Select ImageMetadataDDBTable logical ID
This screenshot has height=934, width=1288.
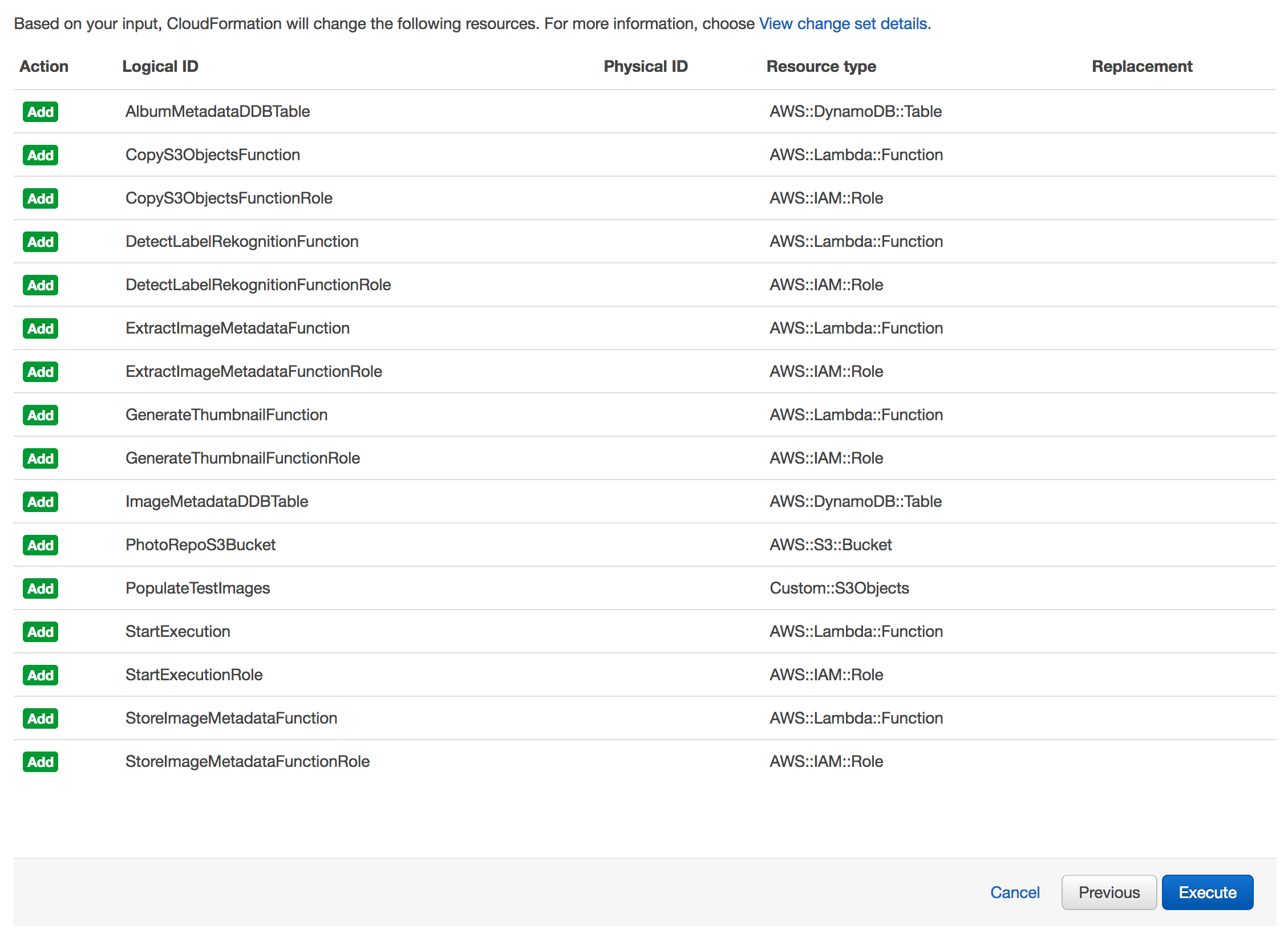pyautogui.click(x=217, y=501)
